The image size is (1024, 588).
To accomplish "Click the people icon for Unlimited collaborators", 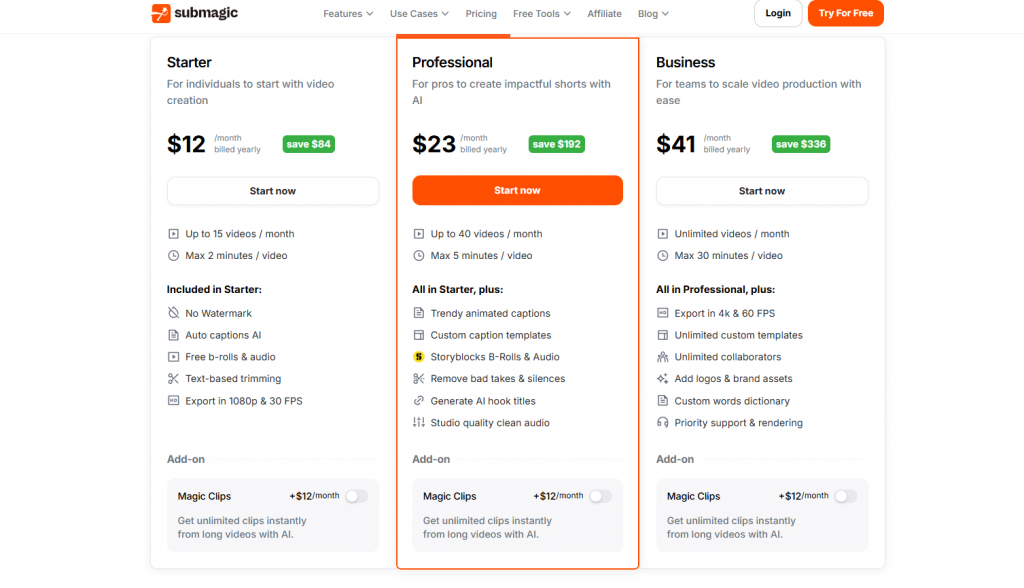I will tap(662, 357).
